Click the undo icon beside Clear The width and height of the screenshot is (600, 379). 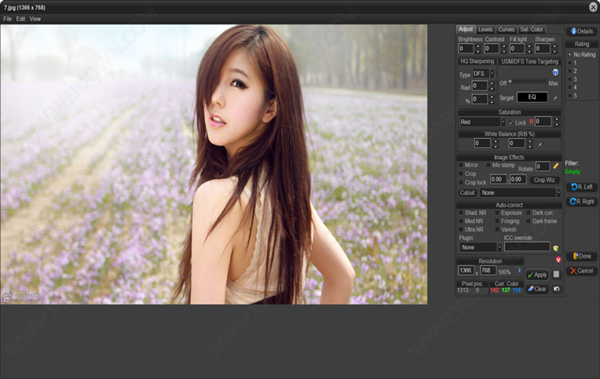[556, 289]
